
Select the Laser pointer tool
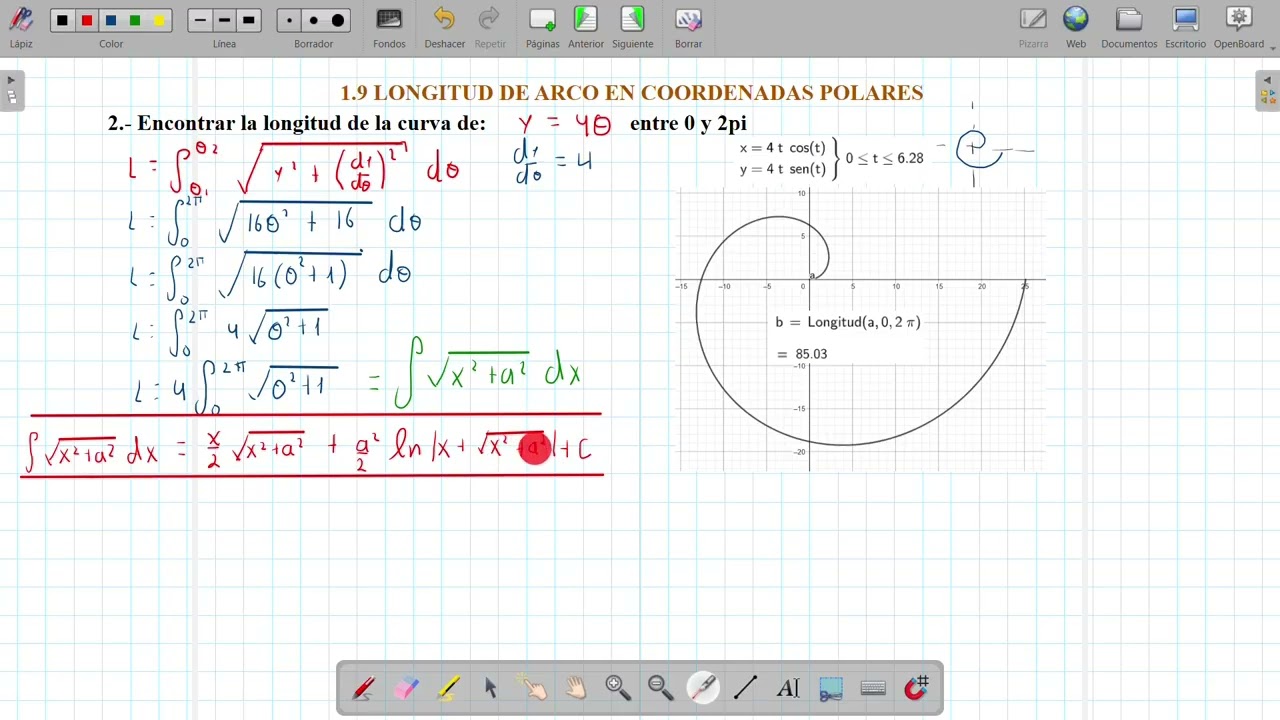[703, 688]
